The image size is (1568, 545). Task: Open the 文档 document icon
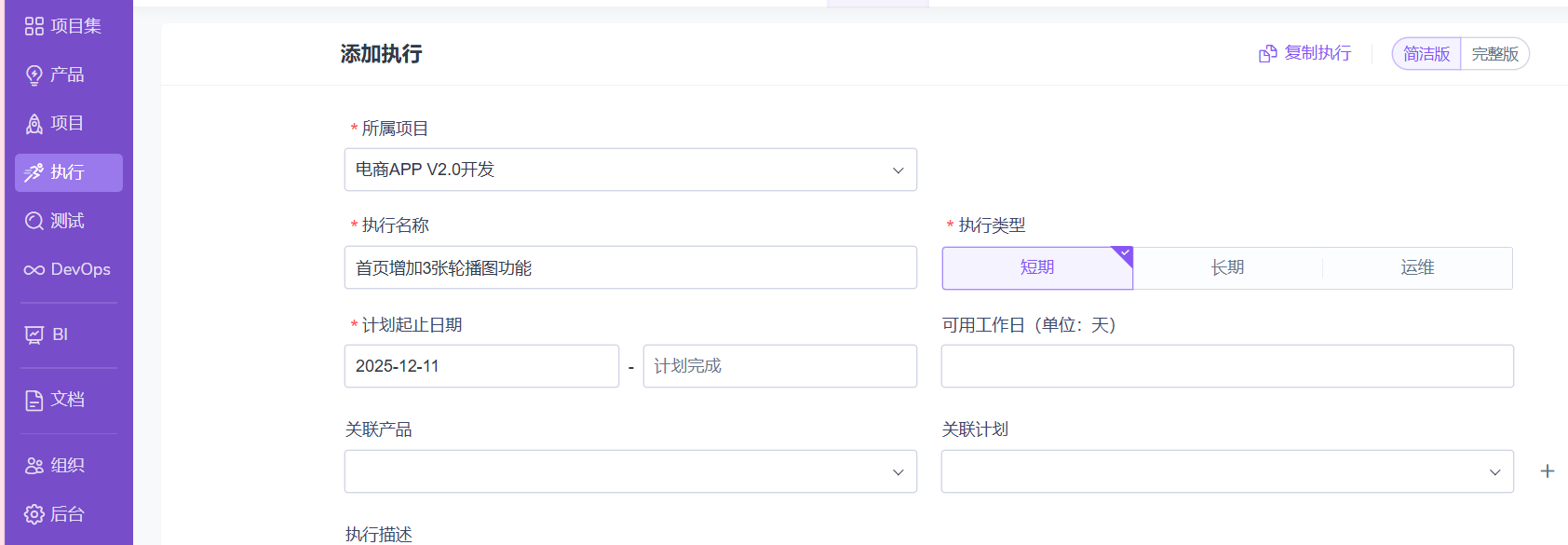[34, 400]
